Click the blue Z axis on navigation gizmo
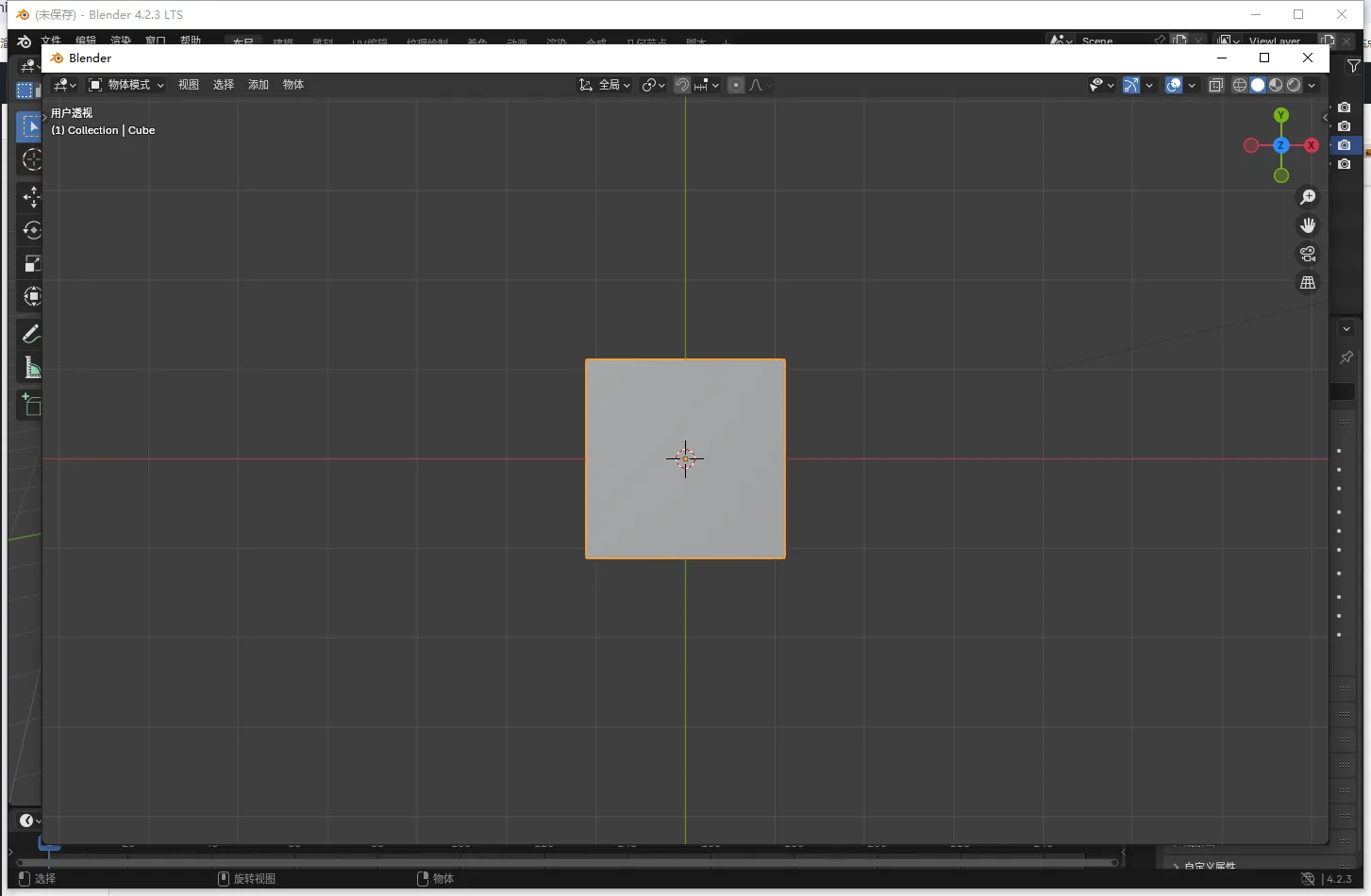 (1280, 145)
